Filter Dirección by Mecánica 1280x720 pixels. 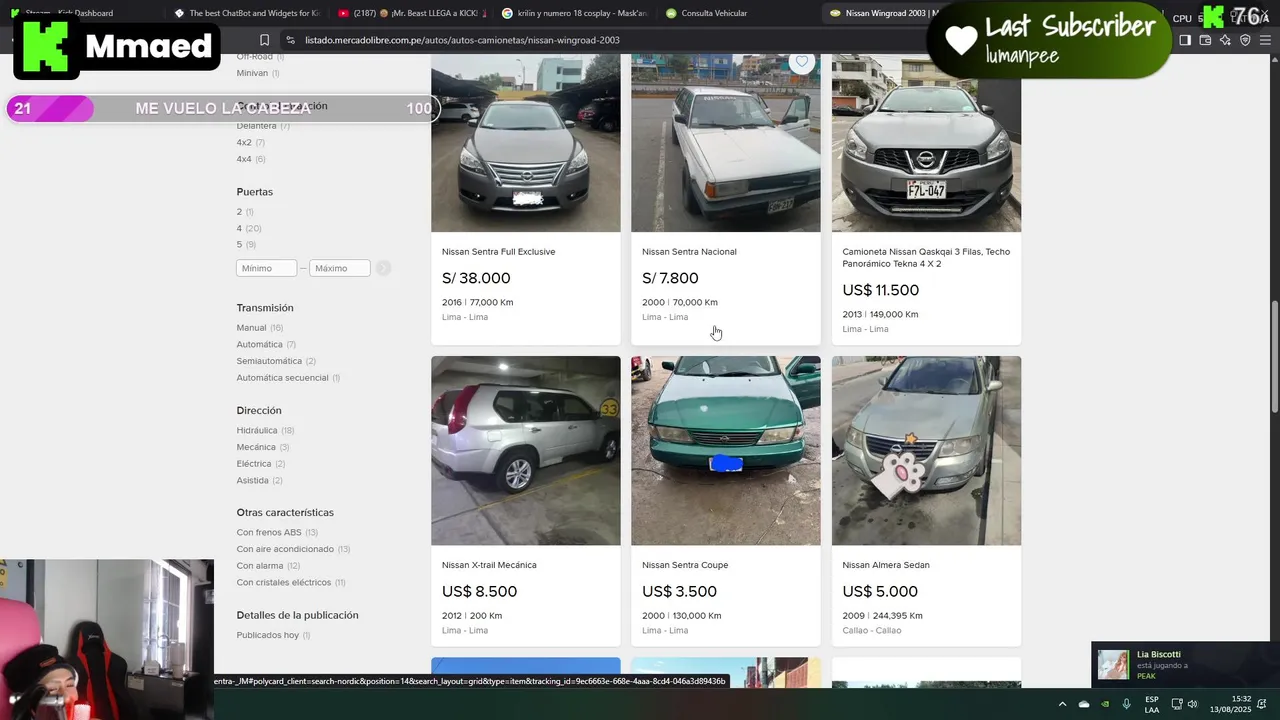click(x=263, y=447)
